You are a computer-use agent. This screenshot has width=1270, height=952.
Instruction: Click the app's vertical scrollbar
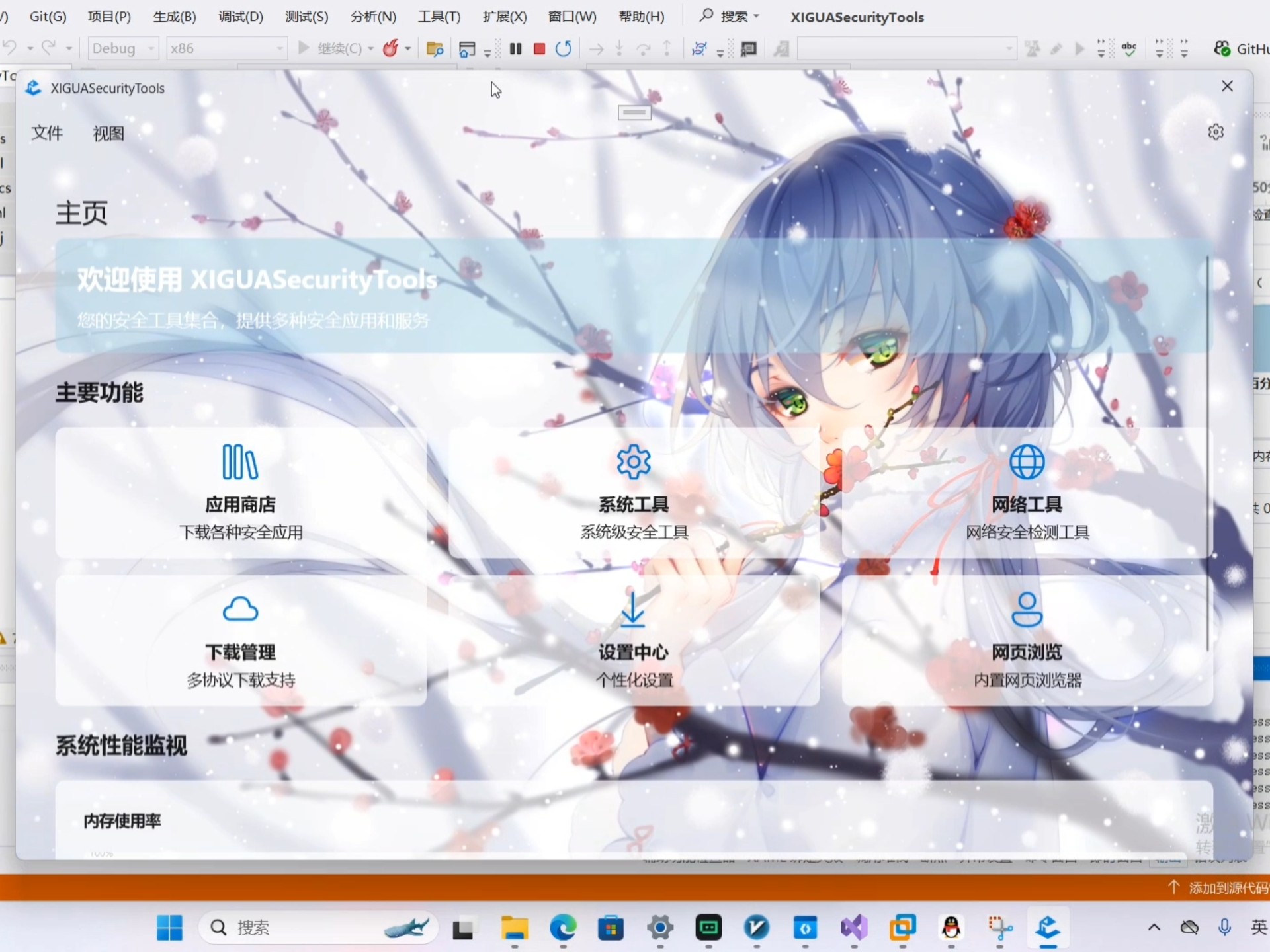click(x=1208, y=454)
